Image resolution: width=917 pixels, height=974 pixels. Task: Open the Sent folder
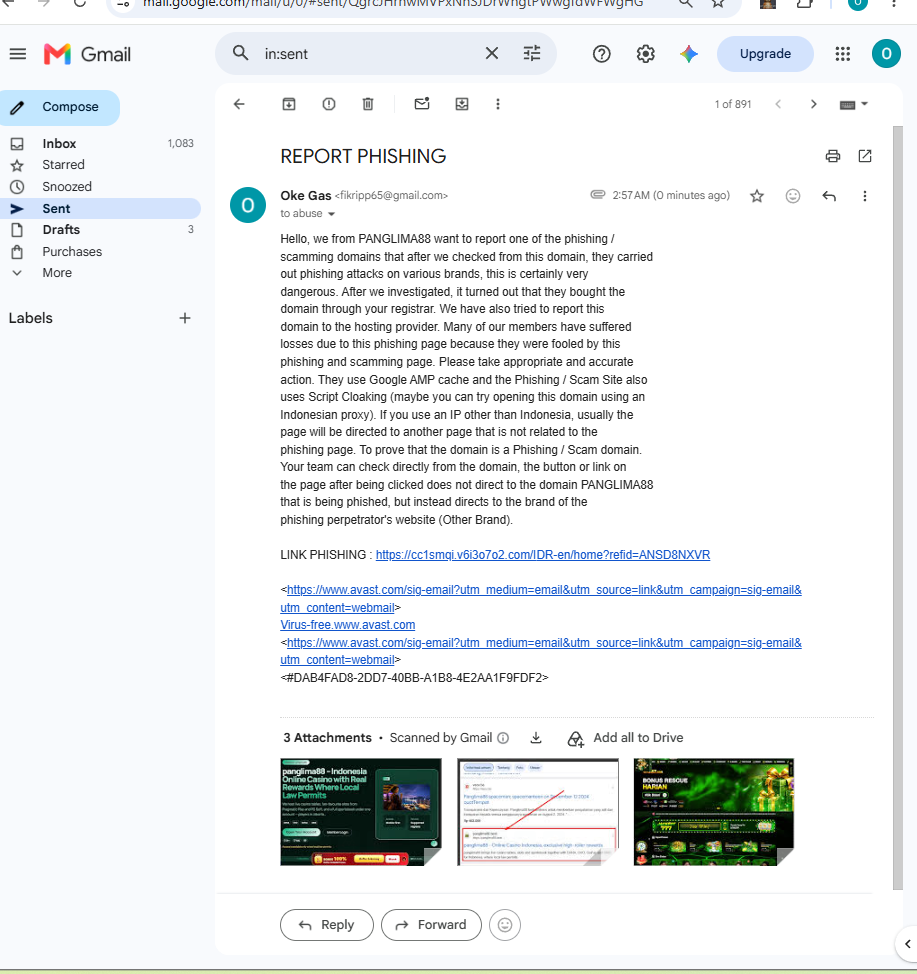pos(100,209)
